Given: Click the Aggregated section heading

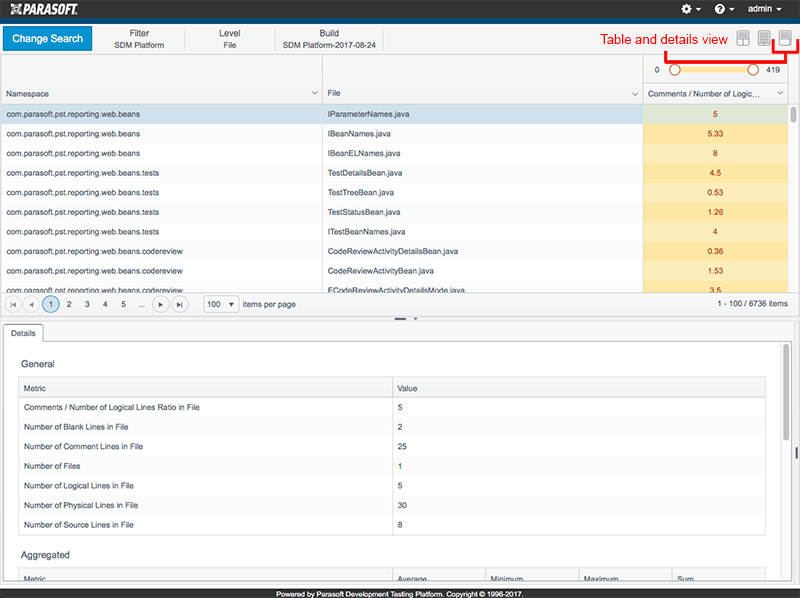Looking at the screenshot, I should point(45,555).
